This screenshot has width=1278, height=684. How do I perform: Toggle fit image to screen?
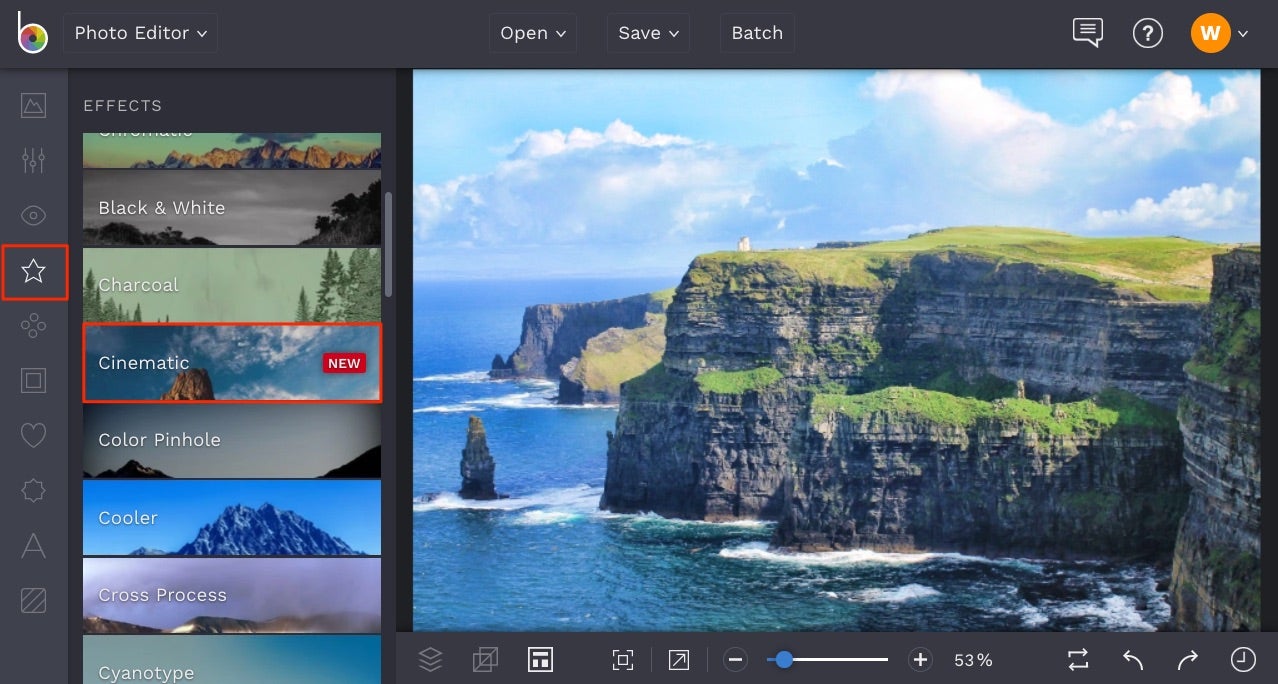click(623, 659)
